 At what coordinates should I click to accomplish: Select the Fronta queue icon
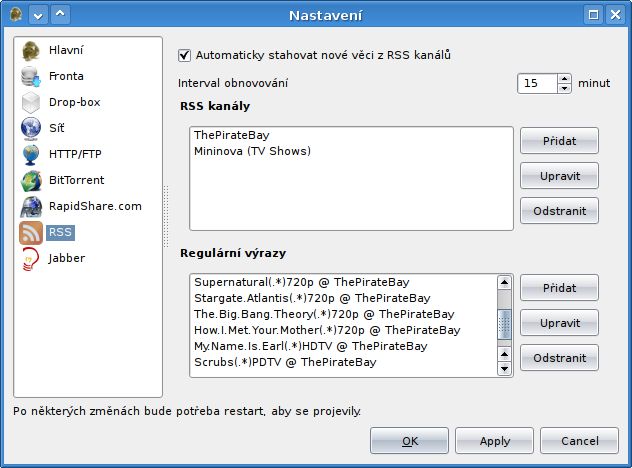pyautogui.click(x=31, y=77)
